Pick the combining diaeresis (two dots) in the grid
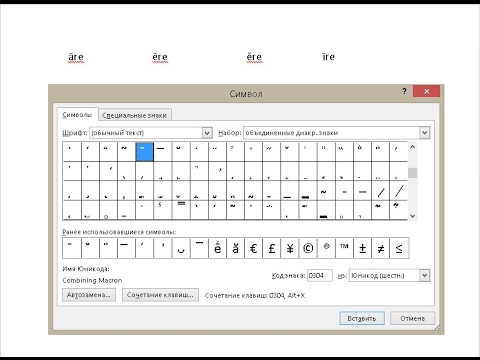This screenshot has height=360, width=480. pyautogui.click(x=217, y=152)
